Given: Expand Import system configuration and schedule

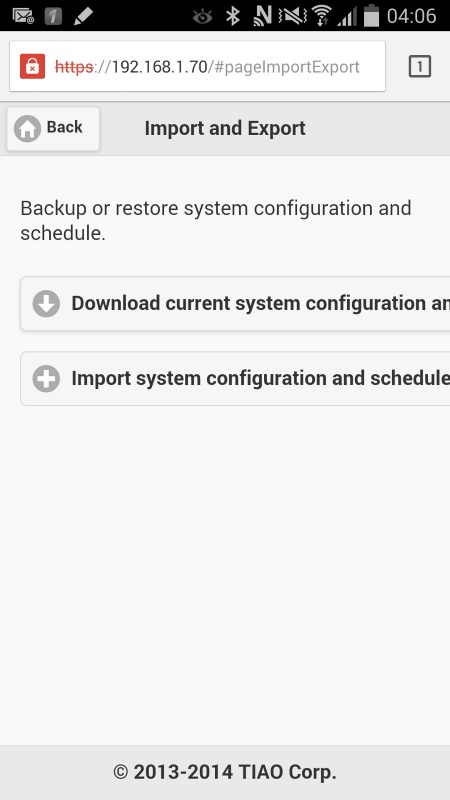Looking at the screenshot, I should (235, 379).
